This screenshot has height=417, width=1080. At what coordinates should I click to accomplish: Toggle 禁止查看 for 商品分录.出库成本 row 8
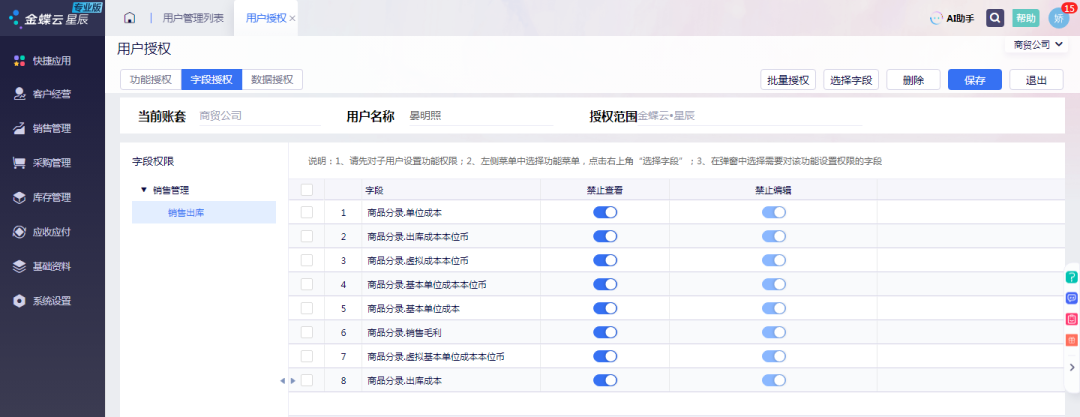[x=605, y=380]
